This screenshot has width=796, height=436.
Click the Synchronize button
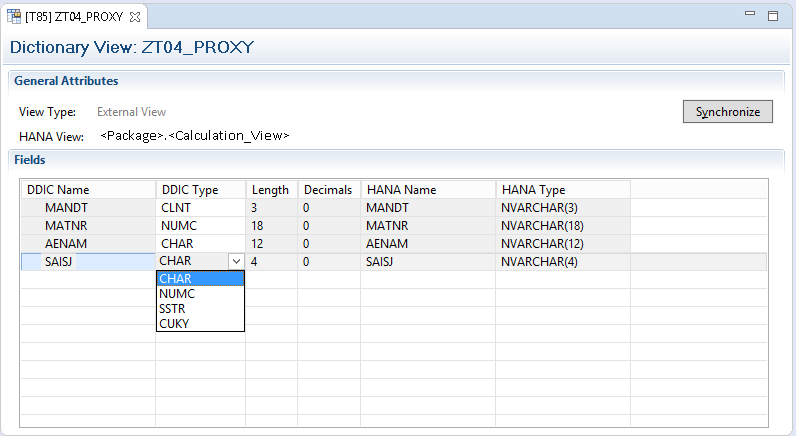tap(727, 112)
